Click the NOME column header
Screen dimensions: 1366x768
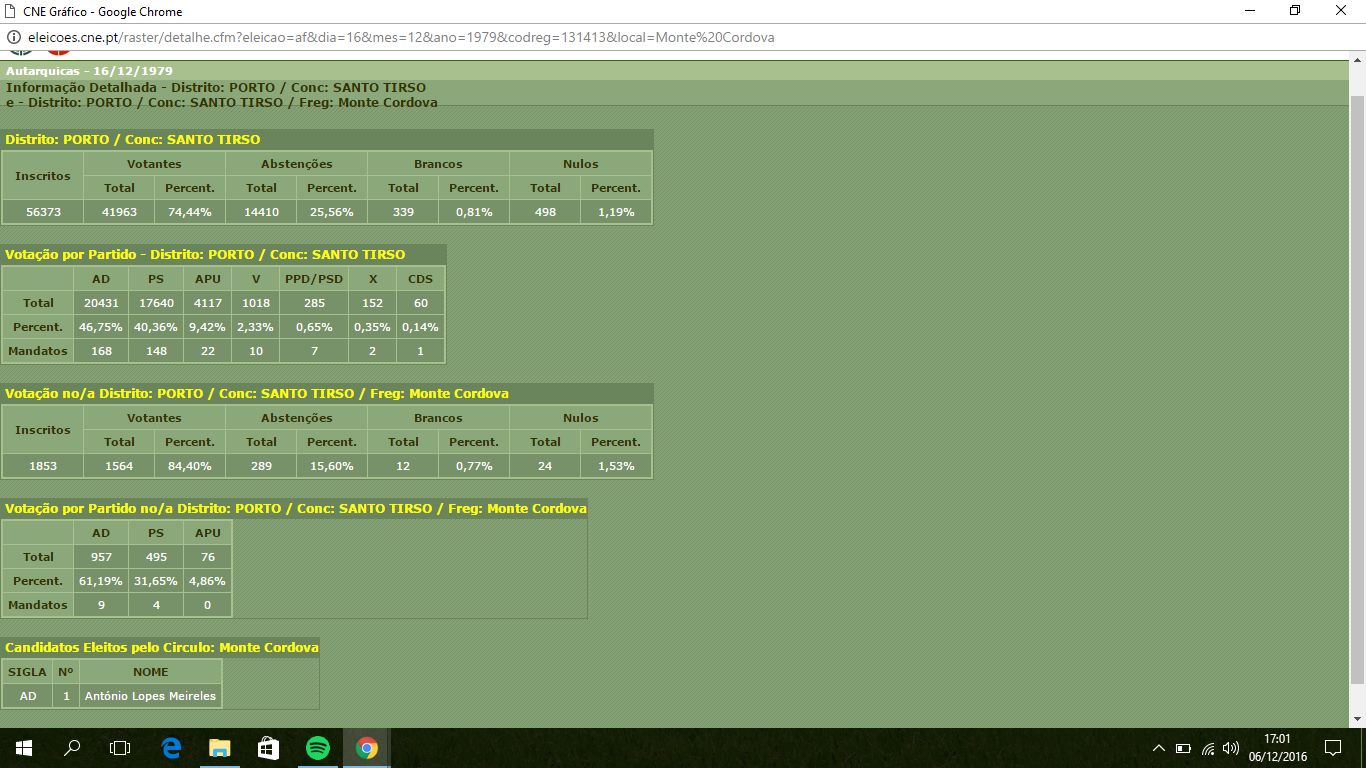point(150,672)
